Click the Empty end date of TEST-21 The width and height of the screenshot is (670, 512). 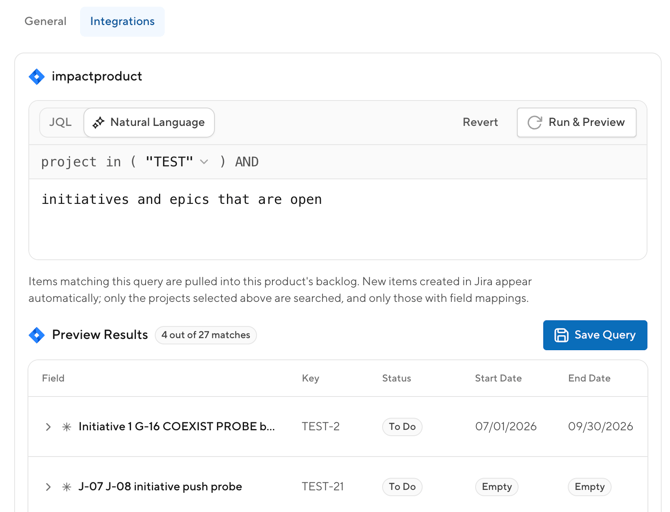click(590, 487)
